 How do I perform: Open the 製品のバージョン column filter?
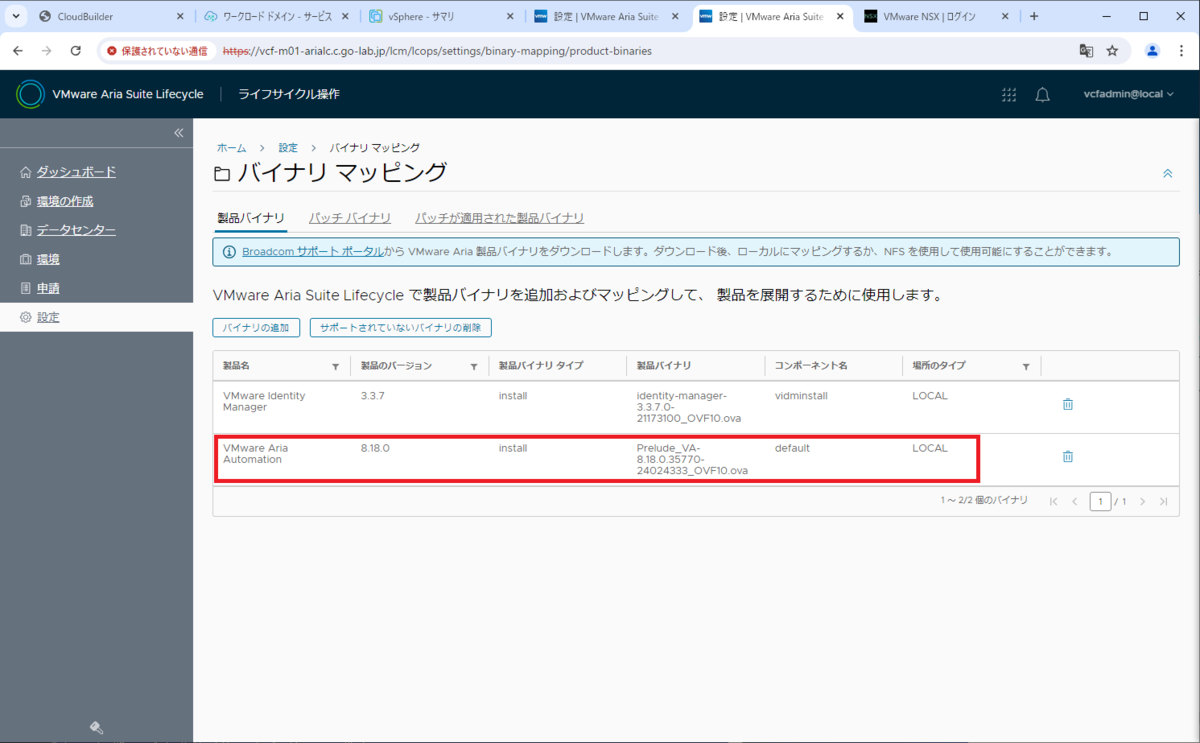tap(473, 367)
